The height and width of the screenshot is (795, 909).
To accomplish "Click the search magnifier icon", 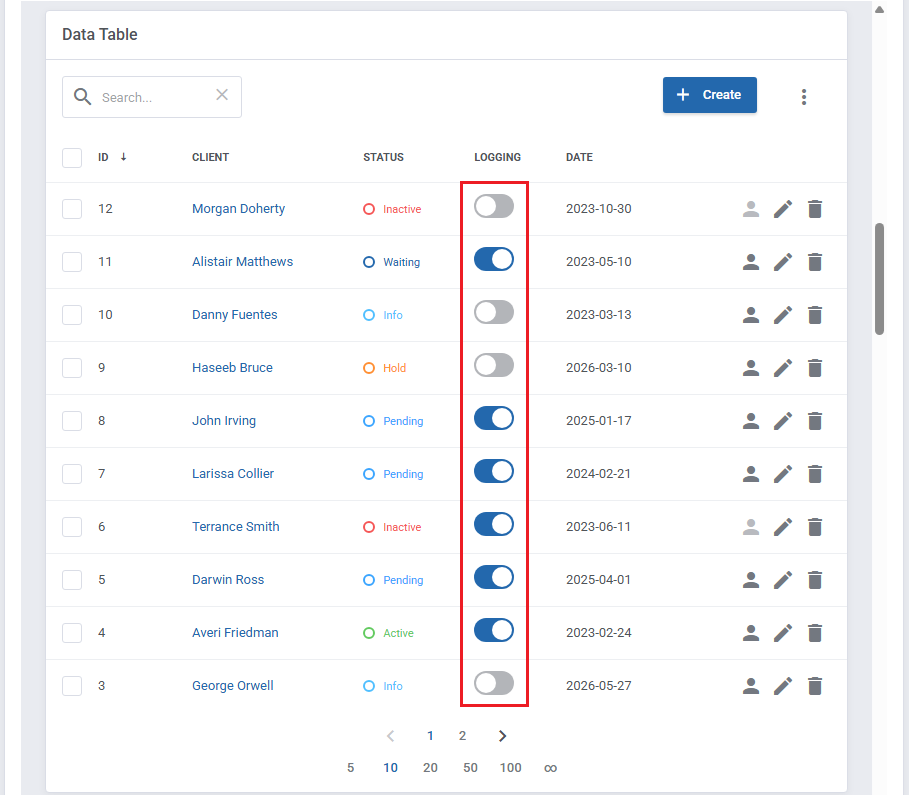I will [82, 97].
